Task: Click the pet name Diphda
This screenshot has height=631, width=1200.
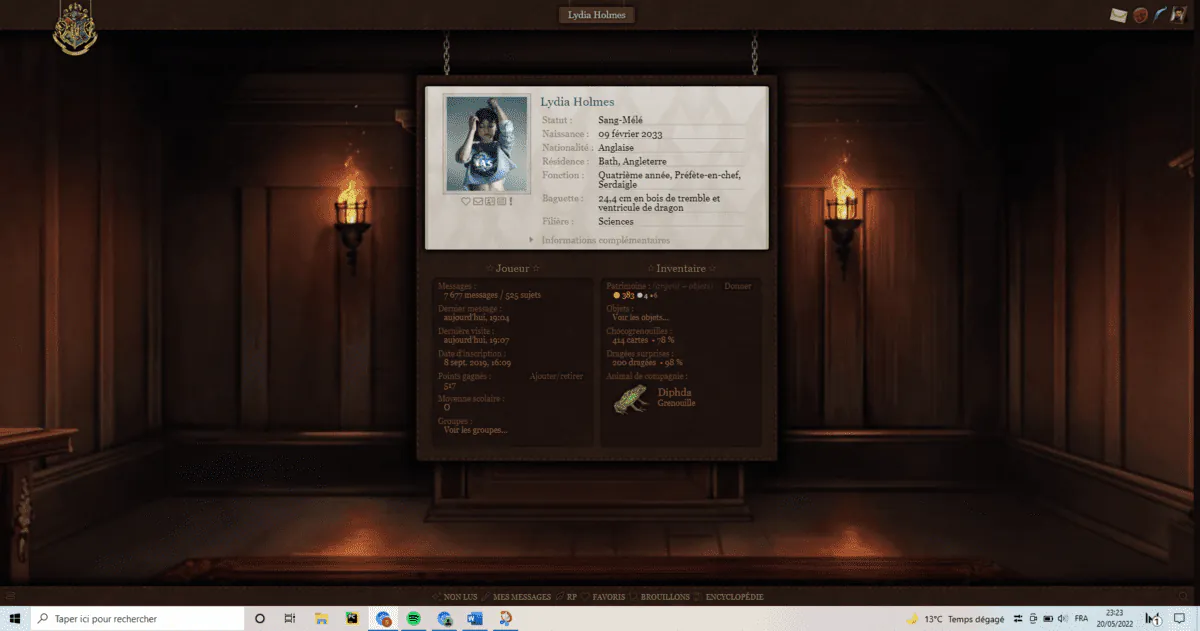Action: click(674, 393)
